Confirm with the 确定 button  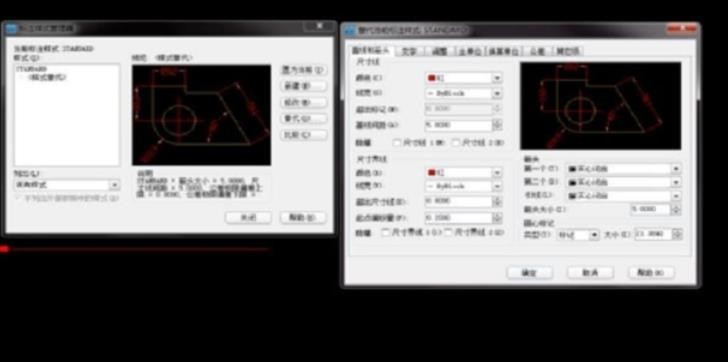point(529,272)
